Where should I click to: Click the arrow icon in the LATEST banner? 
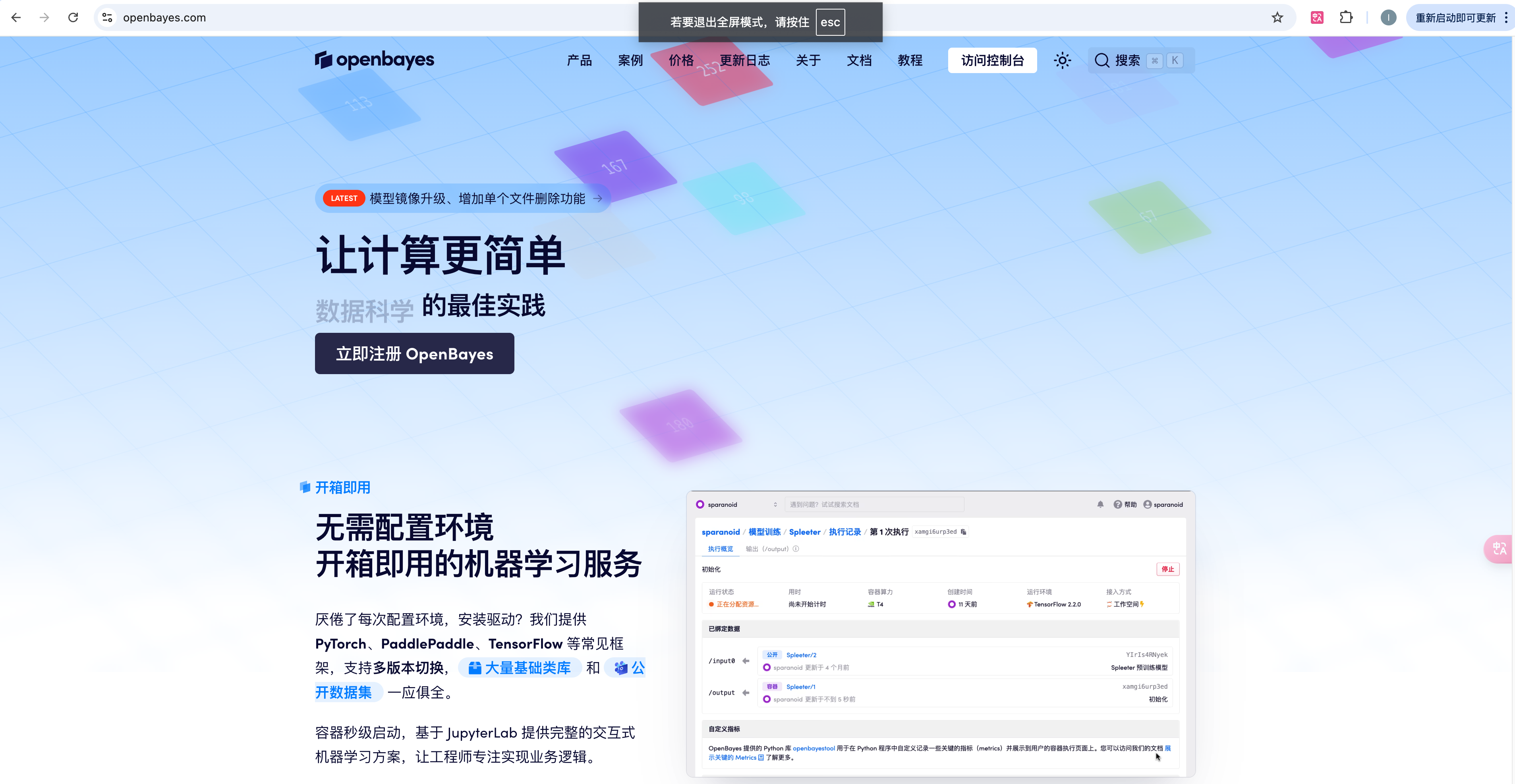pyautogui.click(x=597, y=199)
